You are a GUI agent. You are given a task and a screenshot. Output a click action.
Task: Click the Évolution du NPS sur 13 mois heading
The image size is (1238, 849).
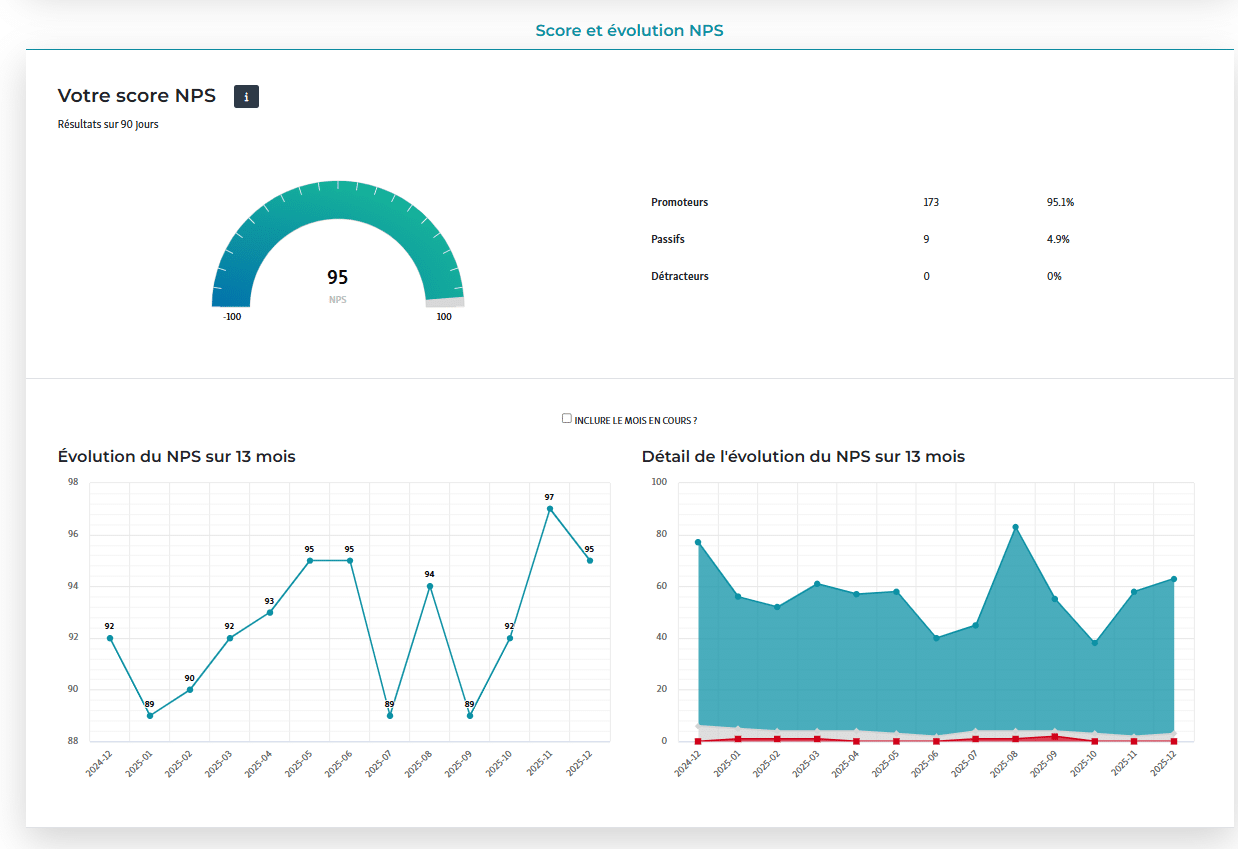pos(177,457)
